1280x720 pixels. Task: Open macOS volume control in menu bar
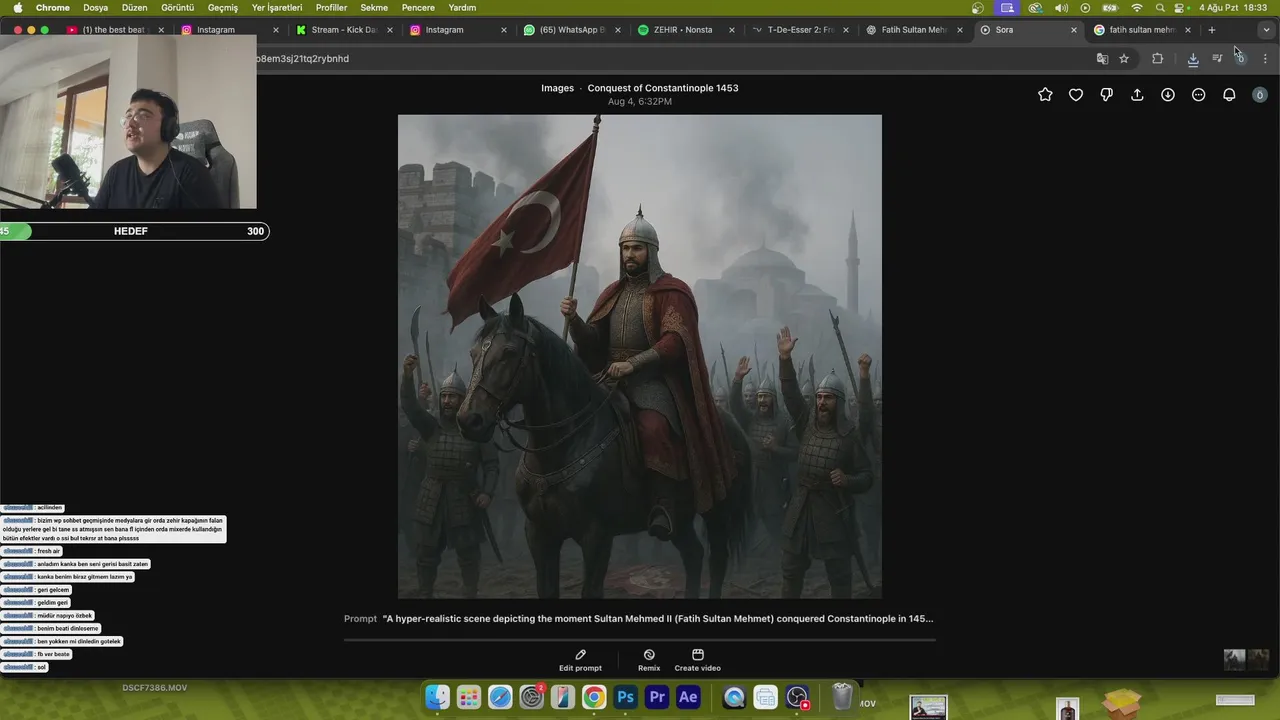point(1061,8)
